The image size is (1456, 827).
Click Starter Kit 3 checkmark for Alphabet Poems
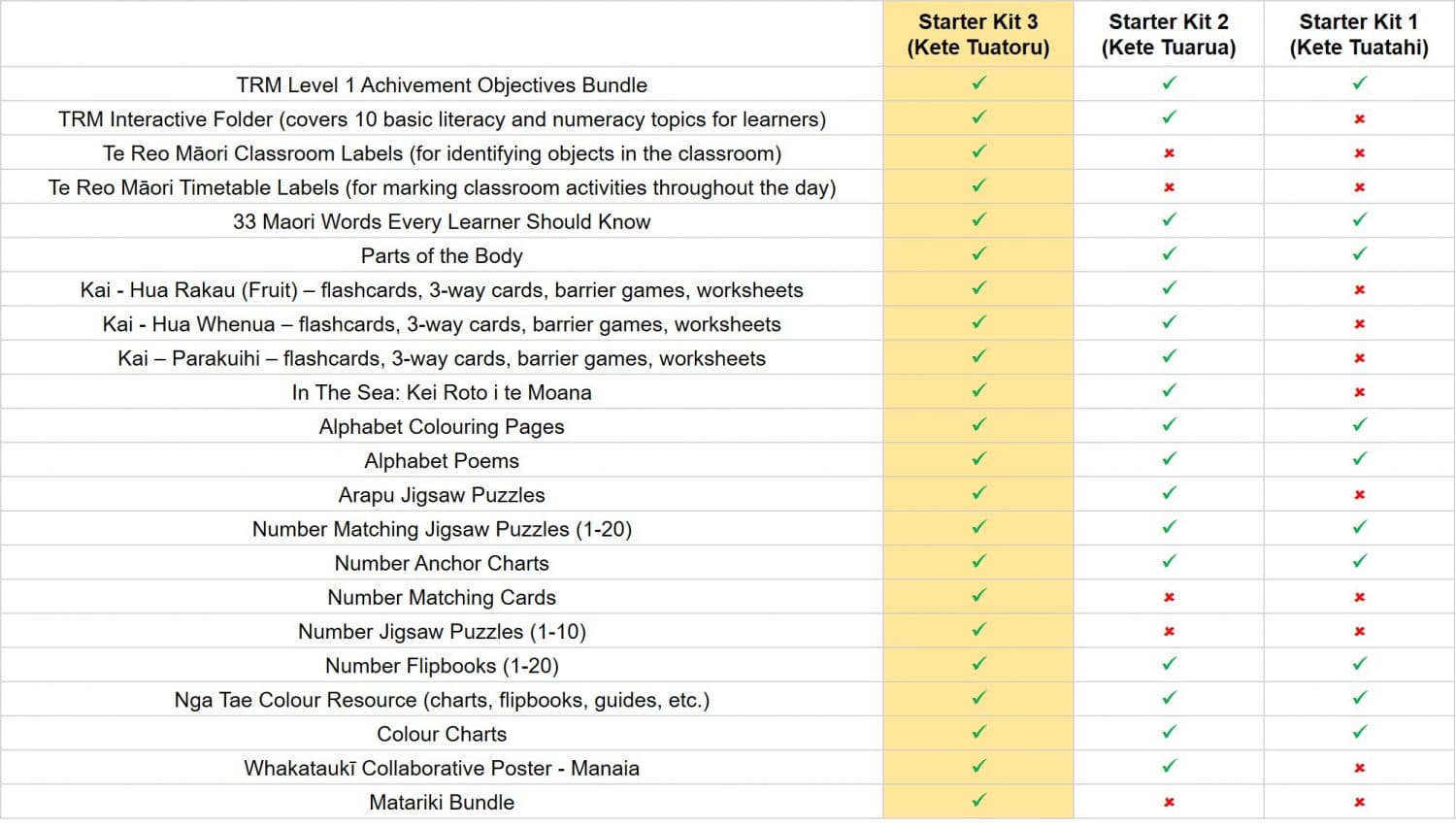978,459
